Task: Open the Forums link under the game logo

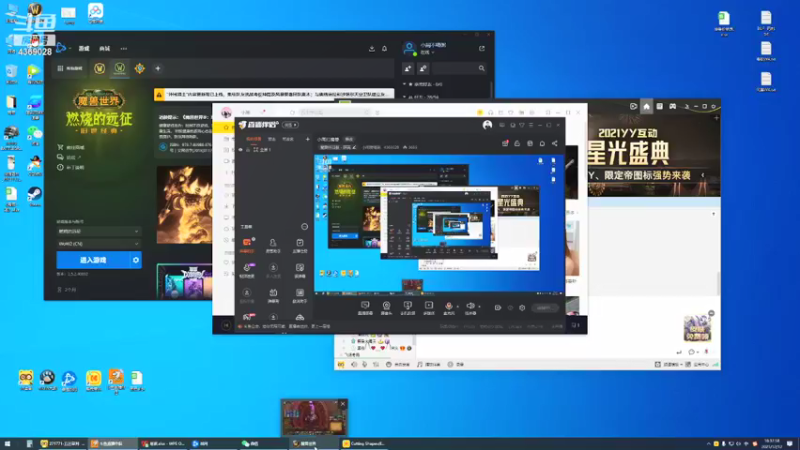Action: [x=70, y=157]
